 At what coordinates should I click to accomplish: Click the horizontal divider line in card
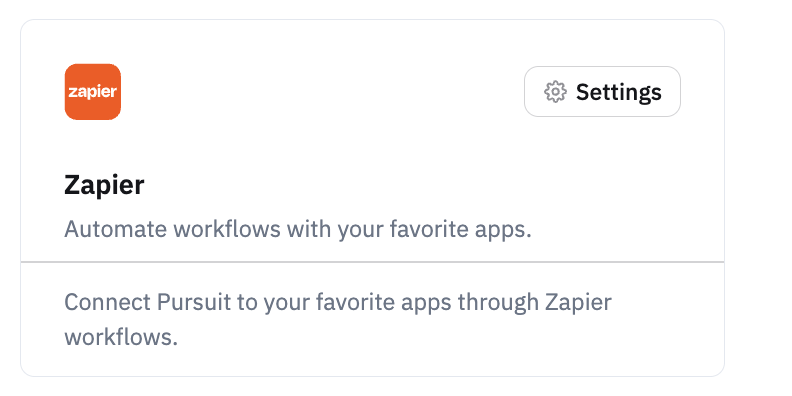[x=372, y=262]
